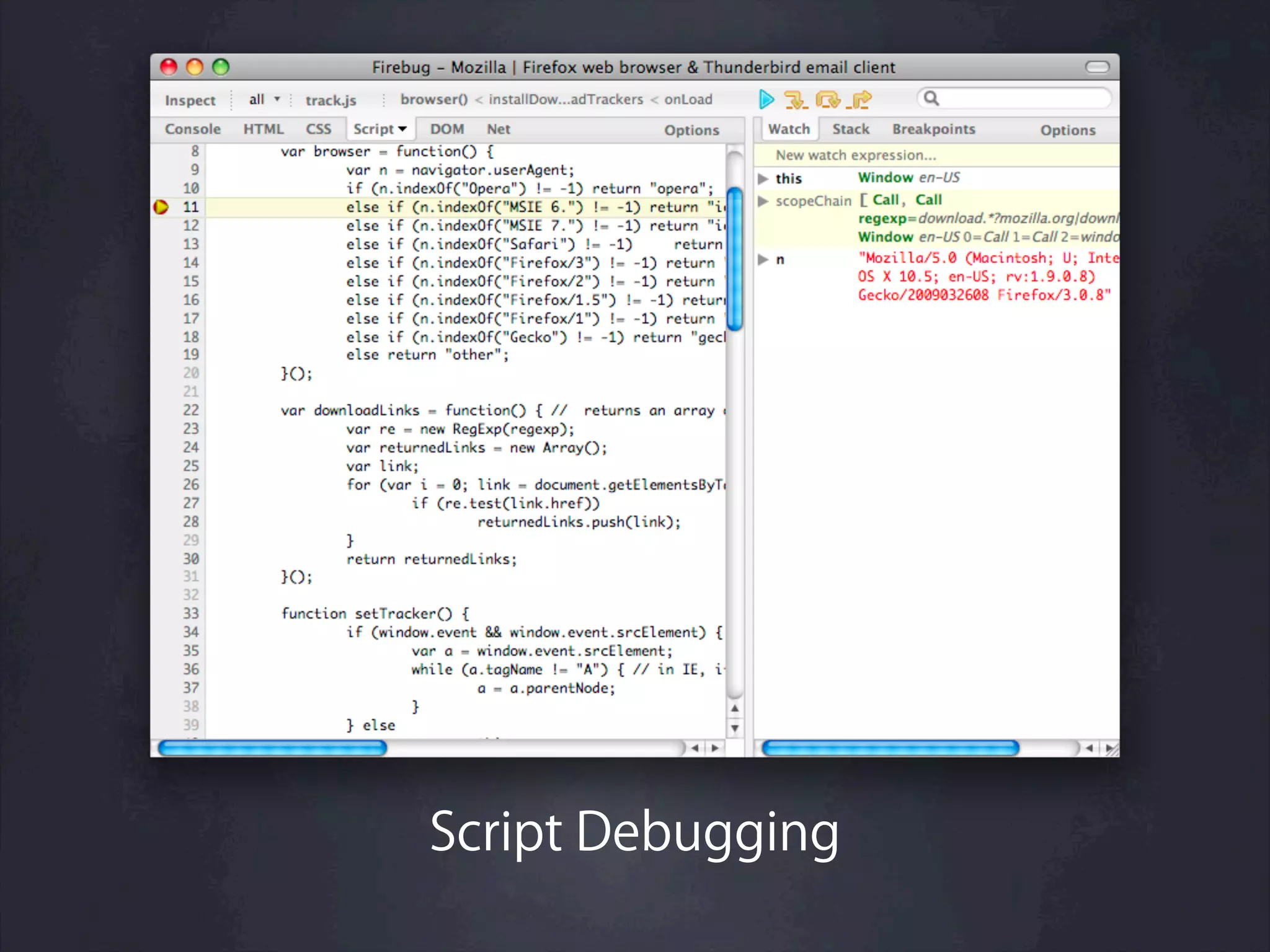
Task: Click browser() in the call stack breadcrumb
Action: (x=433, y=99)
